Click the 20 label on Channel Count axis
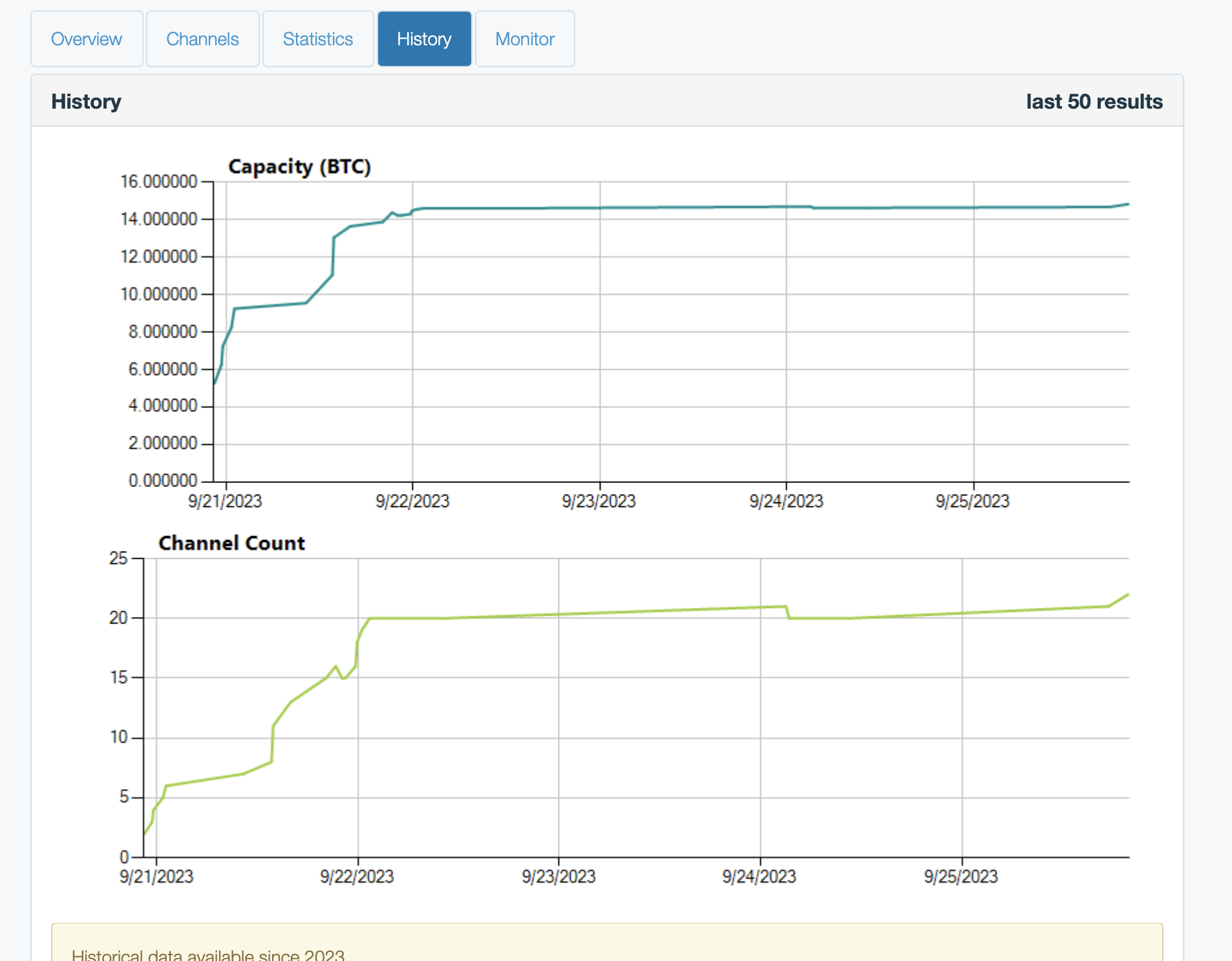The height and width of the screenshot is (961, 1232). point(119,618)
